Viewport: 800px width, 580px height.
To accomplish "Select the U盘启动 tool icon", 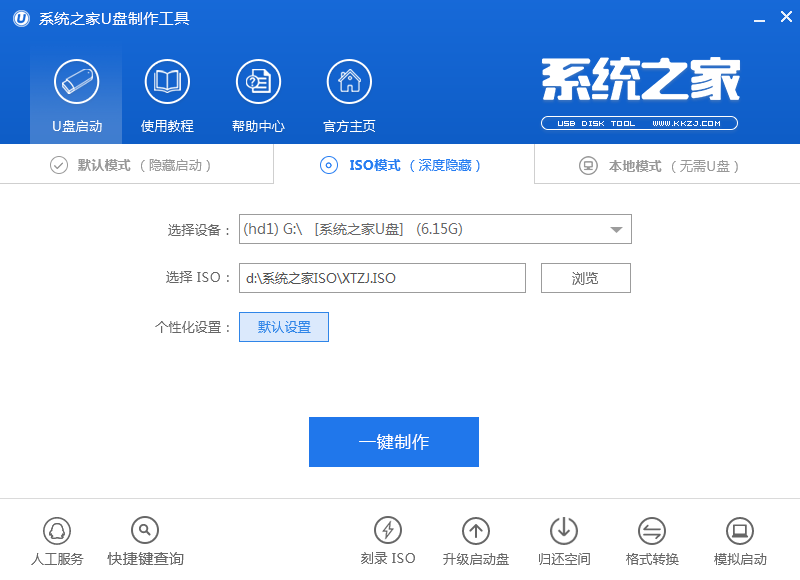I will (x=76, y=93).
